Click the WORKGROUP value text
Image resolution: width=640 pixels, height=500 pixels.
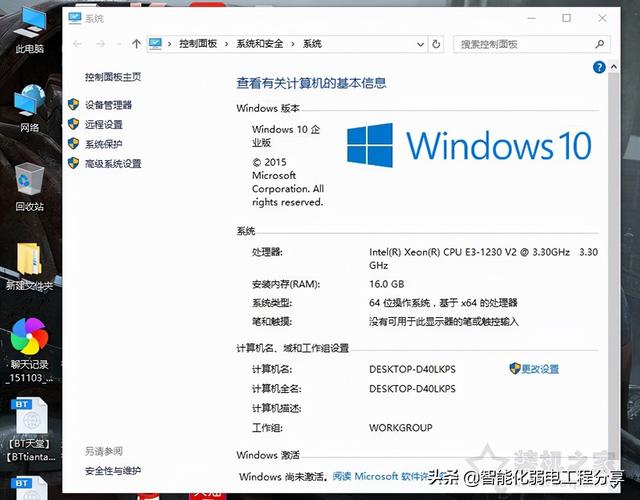pos(400,427)
